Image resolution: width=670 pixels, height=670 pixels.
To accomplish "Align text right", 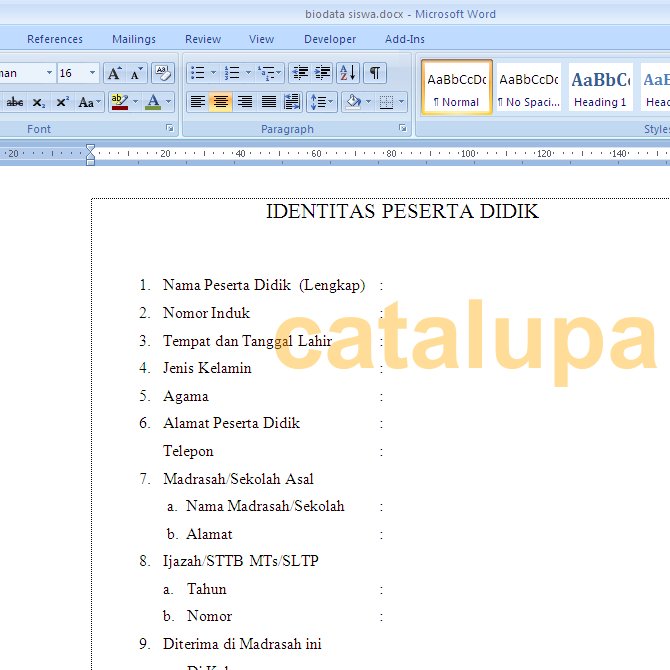I will 244,102.
